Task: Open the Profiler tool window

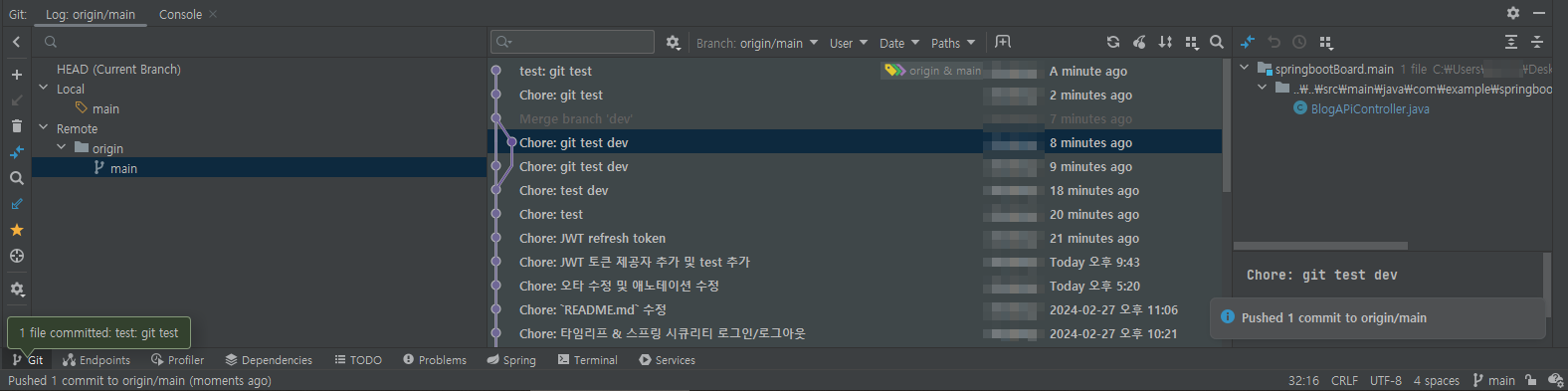Action: click(x=177, y=360)
